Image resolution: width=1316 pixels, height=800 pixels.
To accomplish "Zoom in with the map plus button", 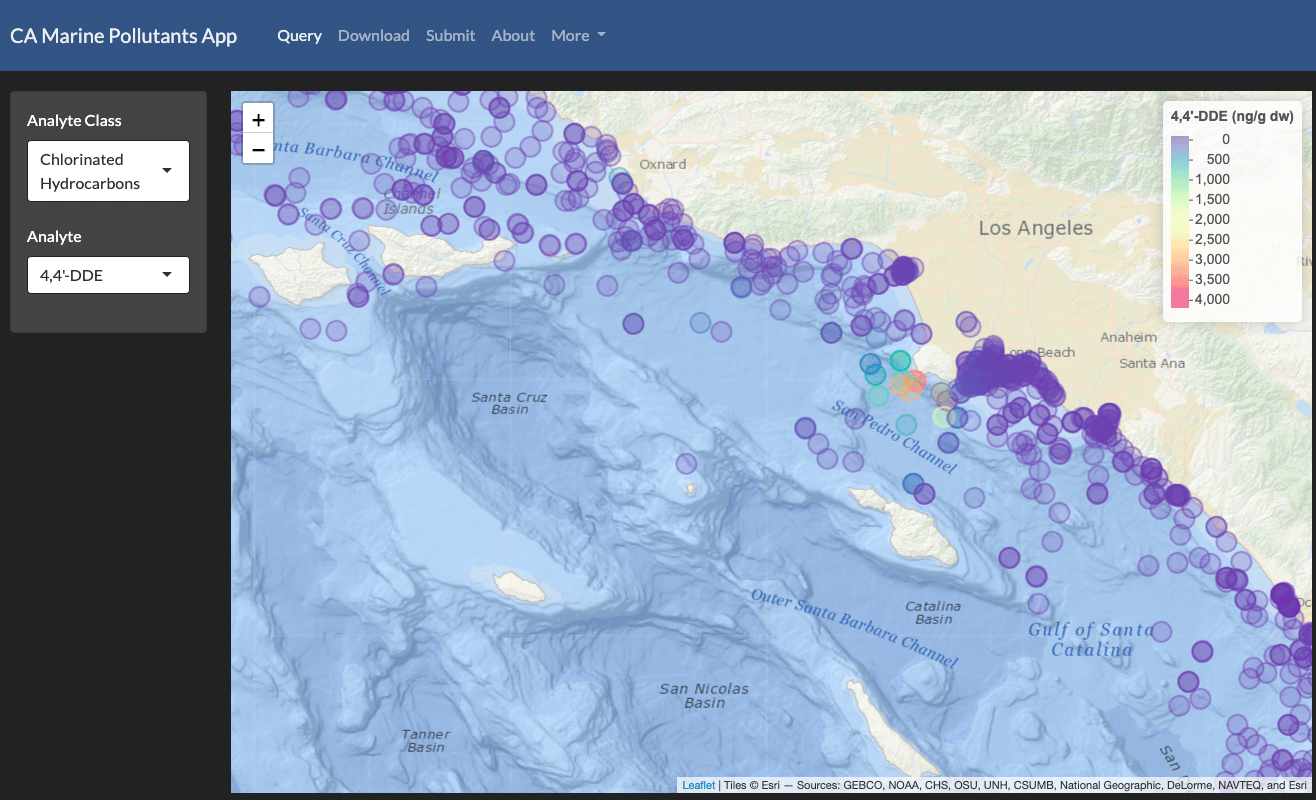I will [258, 120].
